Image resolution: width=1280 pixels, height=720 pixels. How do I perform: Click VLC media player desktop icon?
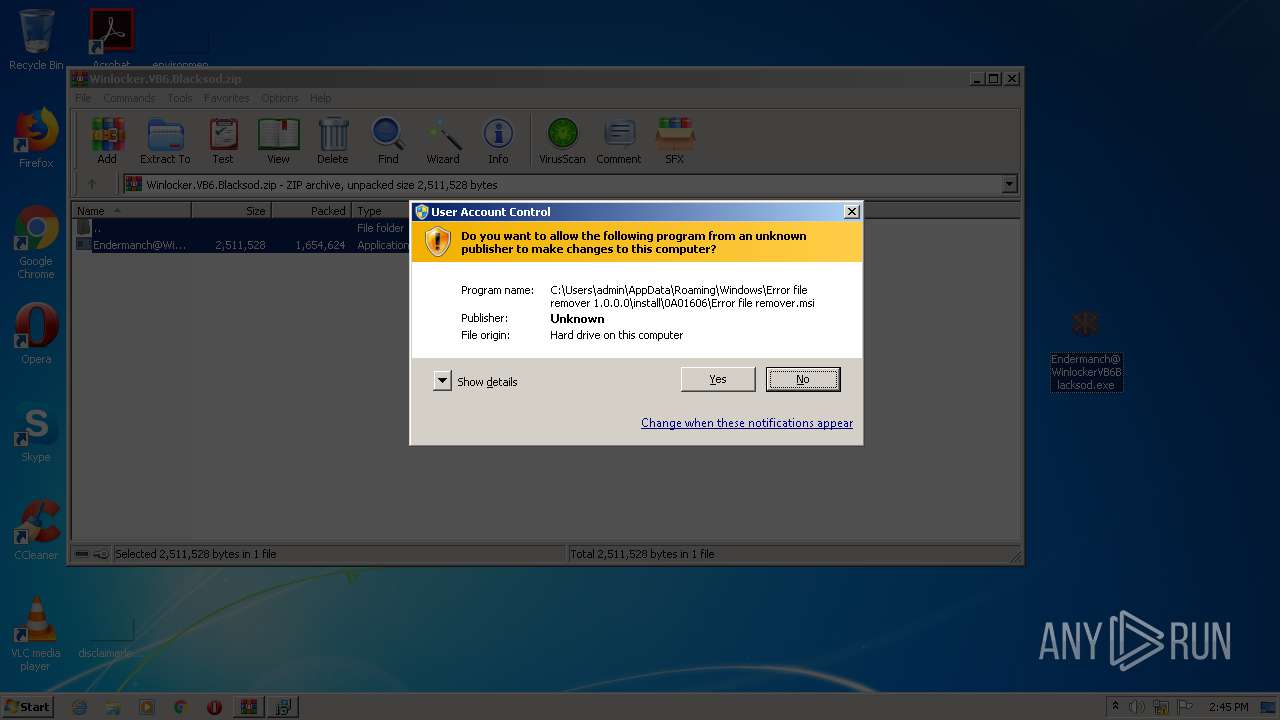[36, 634]
